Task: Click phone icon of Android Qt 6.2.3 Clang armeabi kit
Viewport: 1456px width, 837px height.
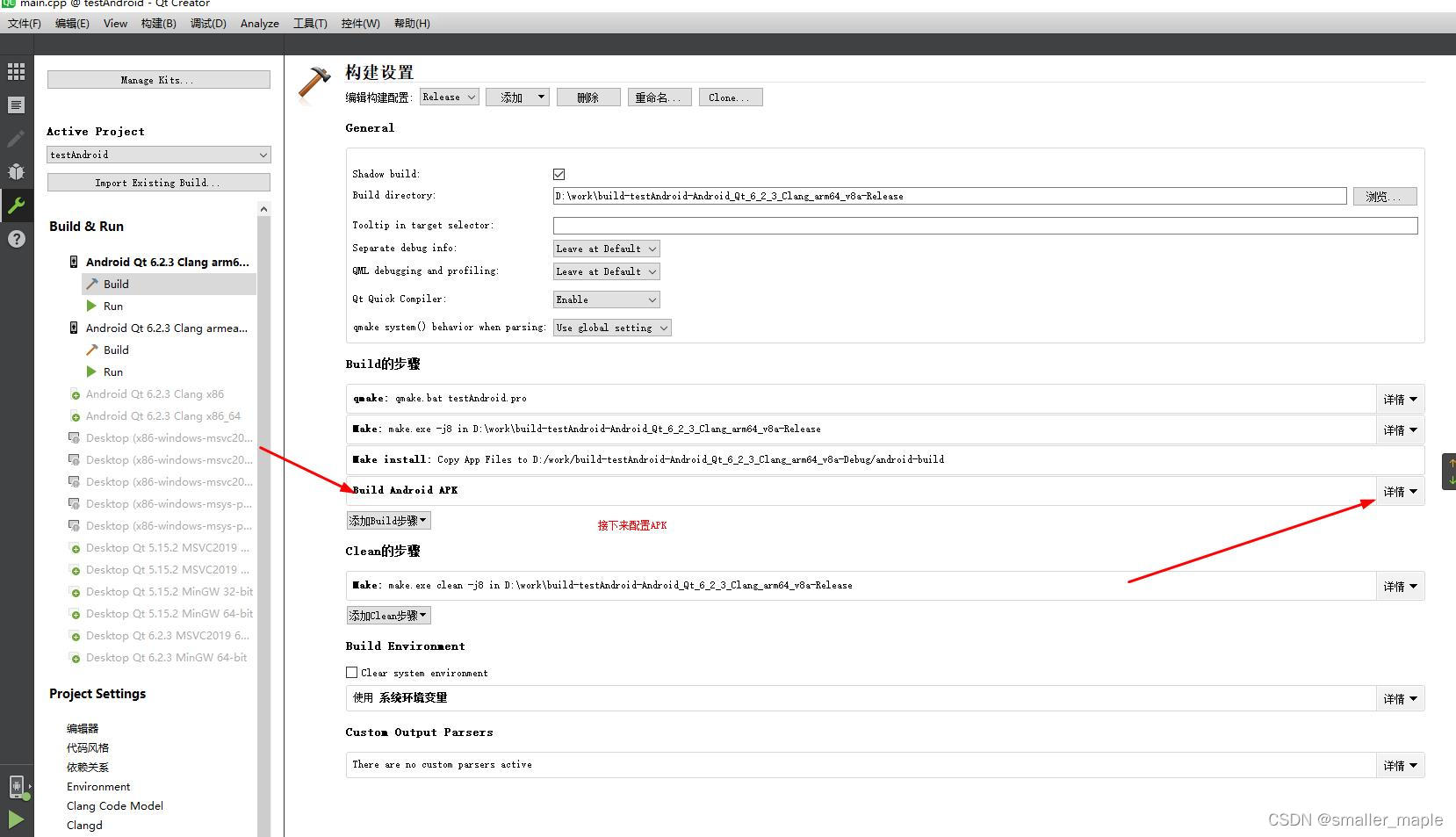Action: coord(74,328)
